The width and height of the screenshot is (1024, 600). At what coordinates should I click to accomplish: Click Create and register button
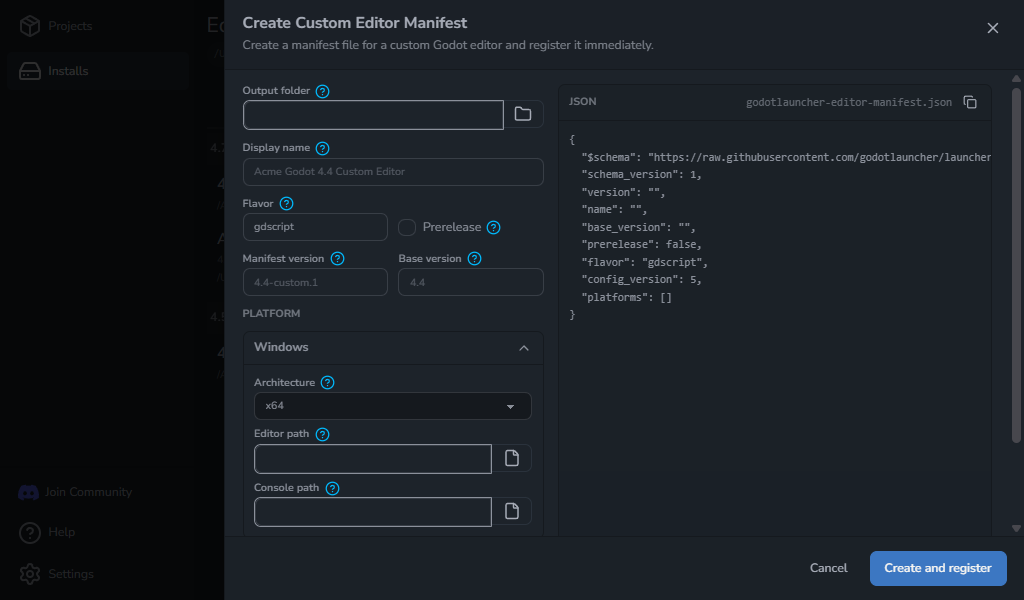coord(938,569)
